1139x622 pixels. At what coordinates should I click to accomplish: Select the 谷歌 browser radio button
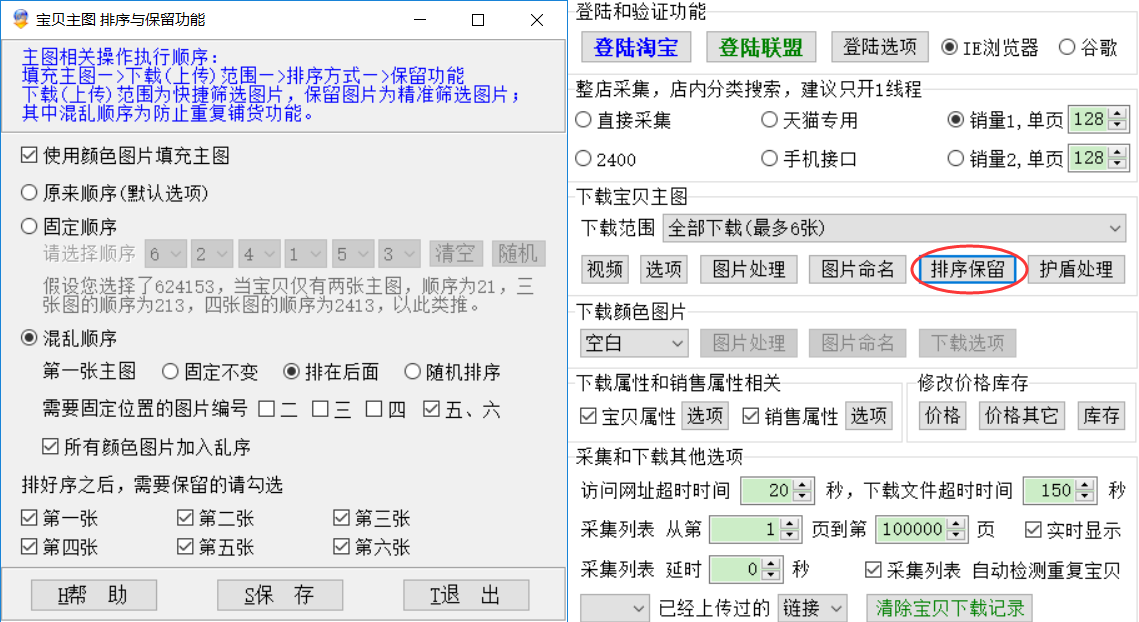(x=1066, y=47)
